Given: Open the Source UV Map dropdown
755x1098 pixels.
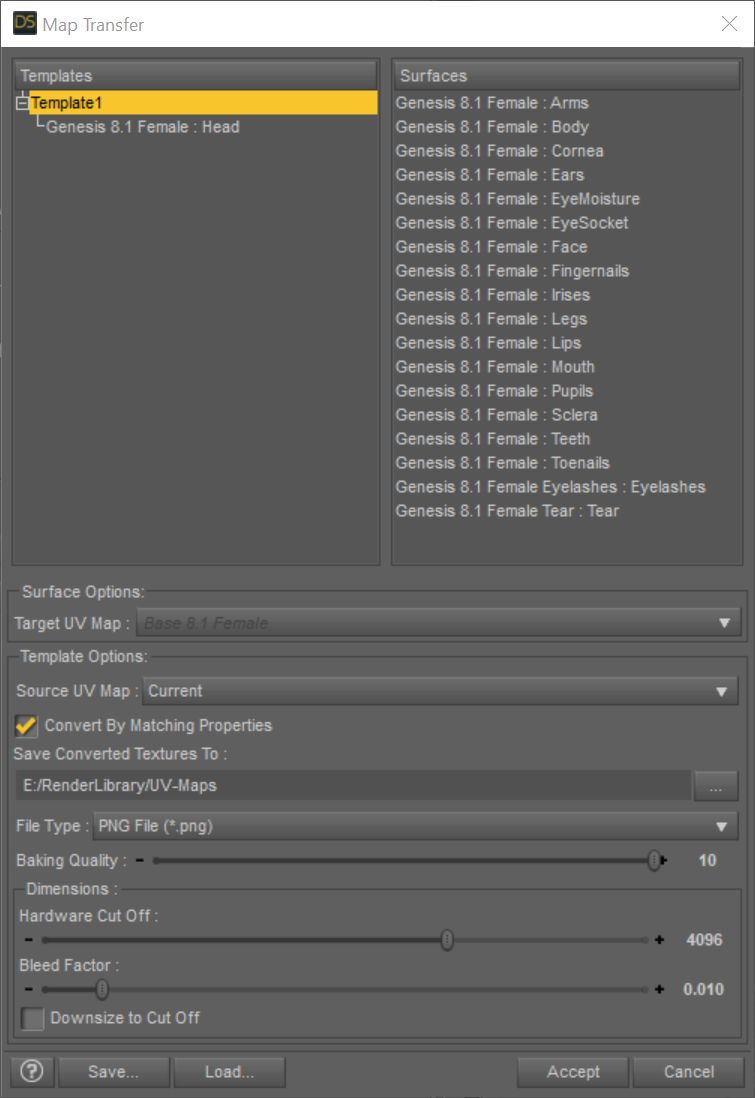Looking at the screenshot, I should tap(440, 691).
